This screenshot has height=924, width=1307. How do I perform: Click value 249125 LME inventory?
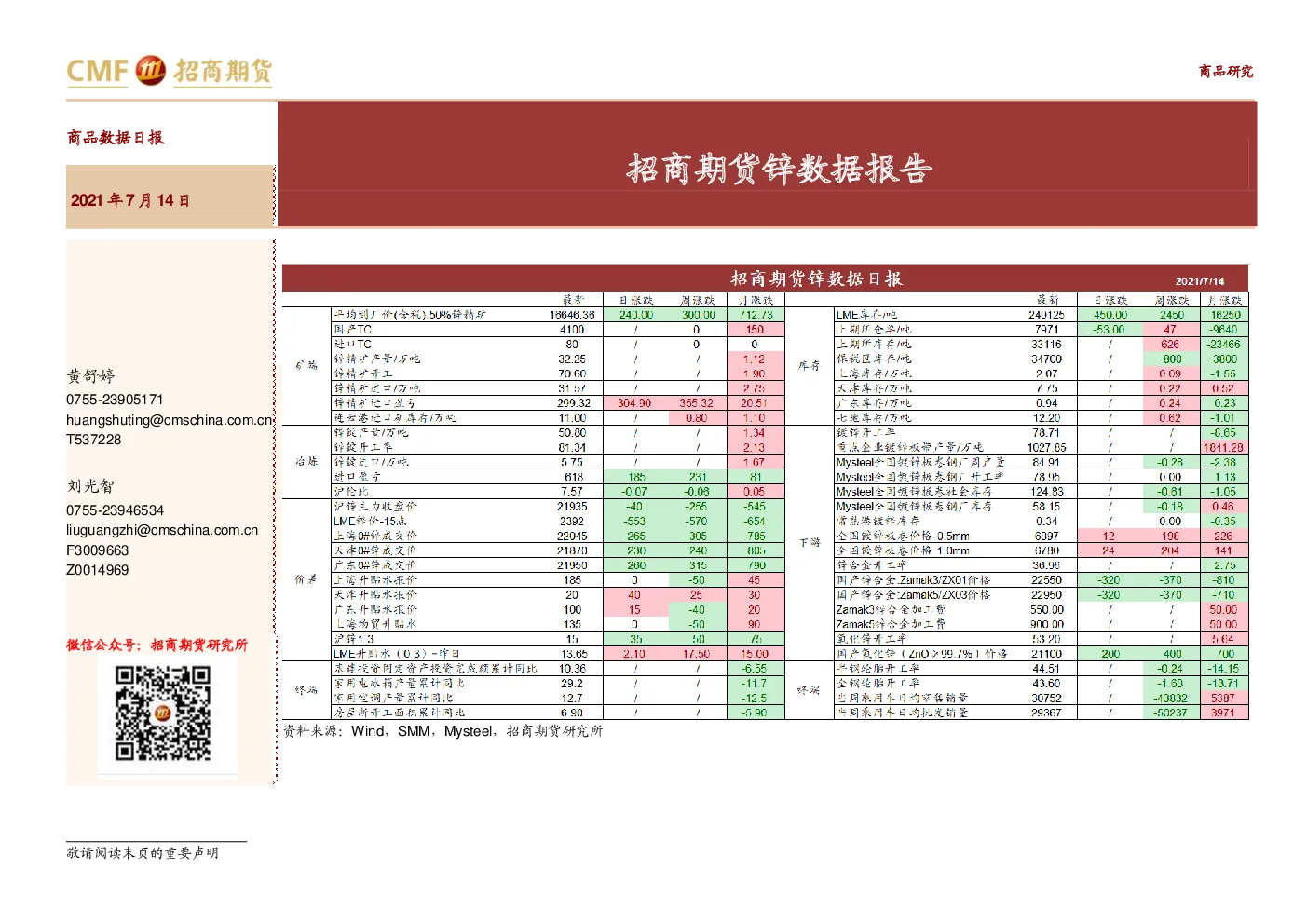click(x=1046, y=315)
